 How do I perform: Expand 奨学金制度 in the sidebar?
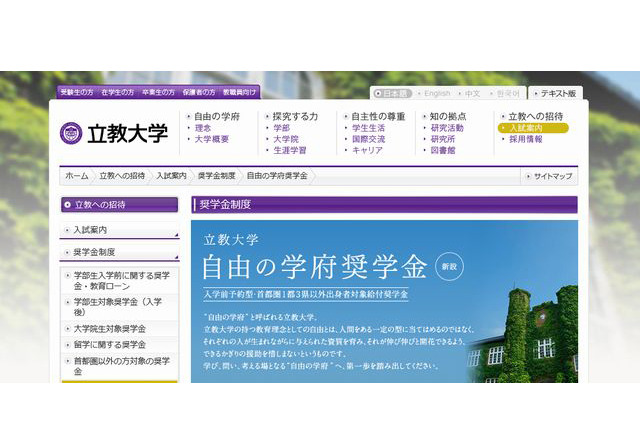click(x=120, y=253)
